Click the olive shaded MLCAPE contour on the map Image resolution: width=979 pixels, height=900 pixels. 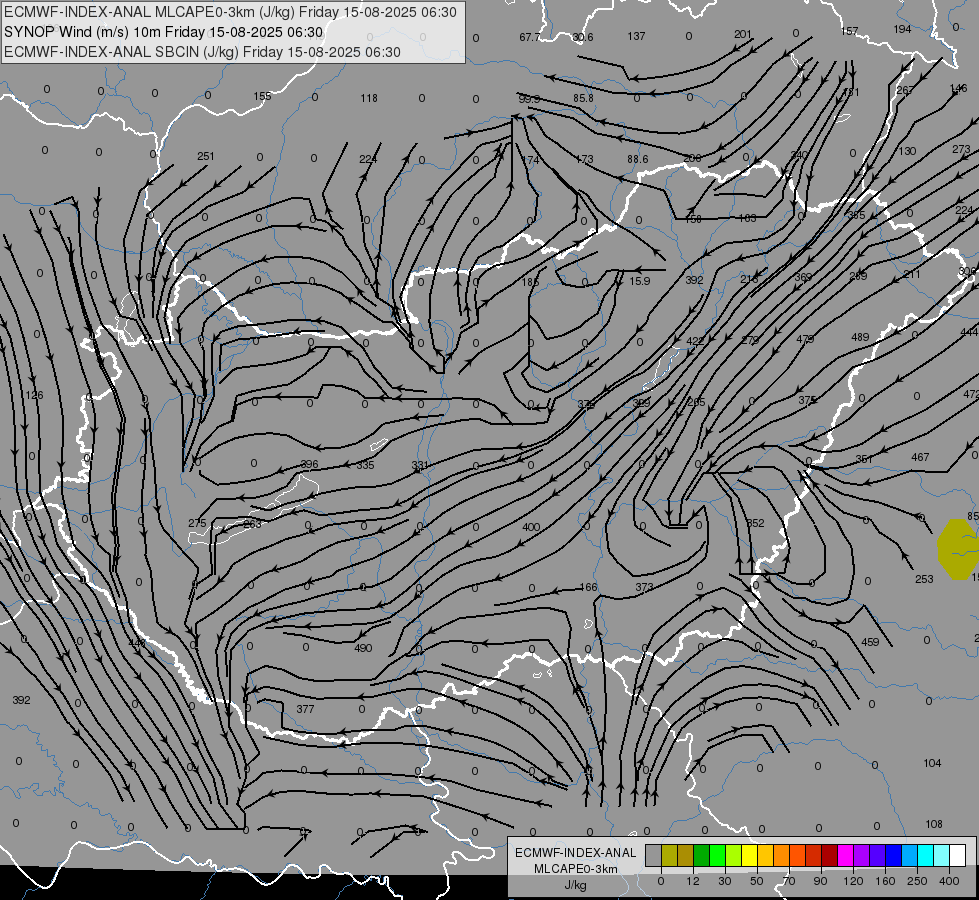click(x=957, y=550)
